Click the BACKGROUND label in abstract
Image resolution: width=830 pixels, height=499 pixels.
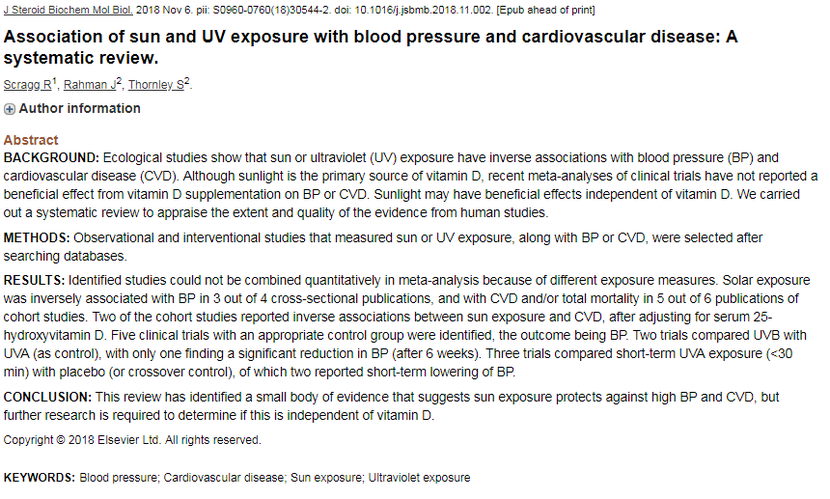(51, 158)
